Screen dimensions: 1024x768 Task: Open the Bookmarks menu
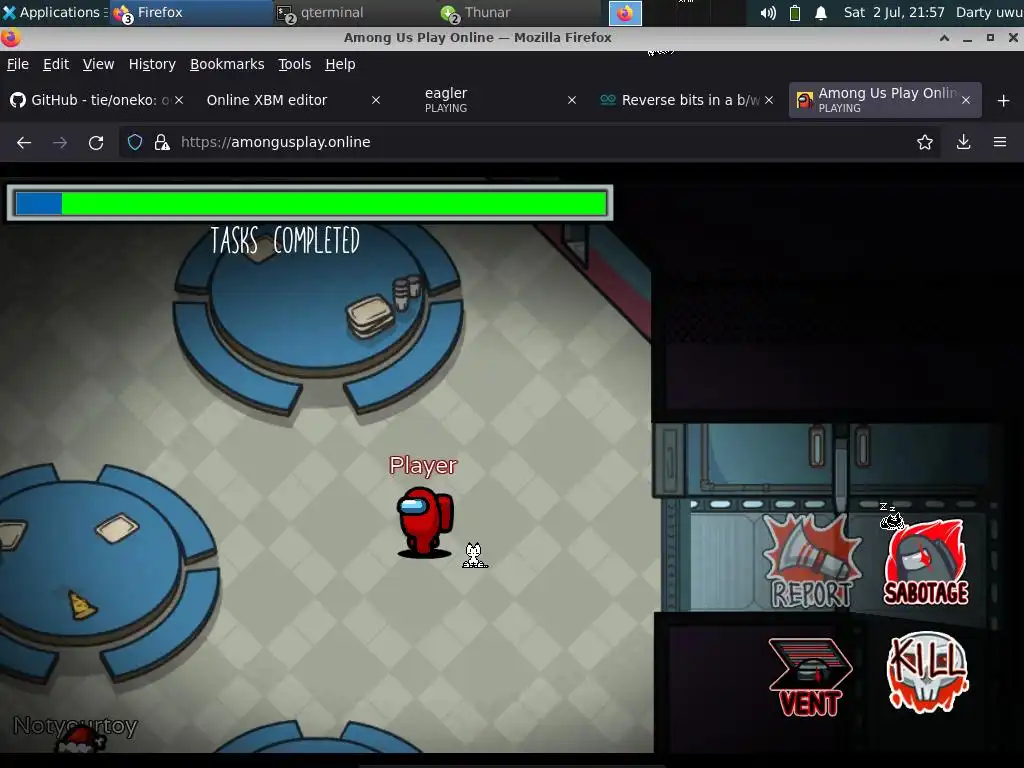pos(227,64)
